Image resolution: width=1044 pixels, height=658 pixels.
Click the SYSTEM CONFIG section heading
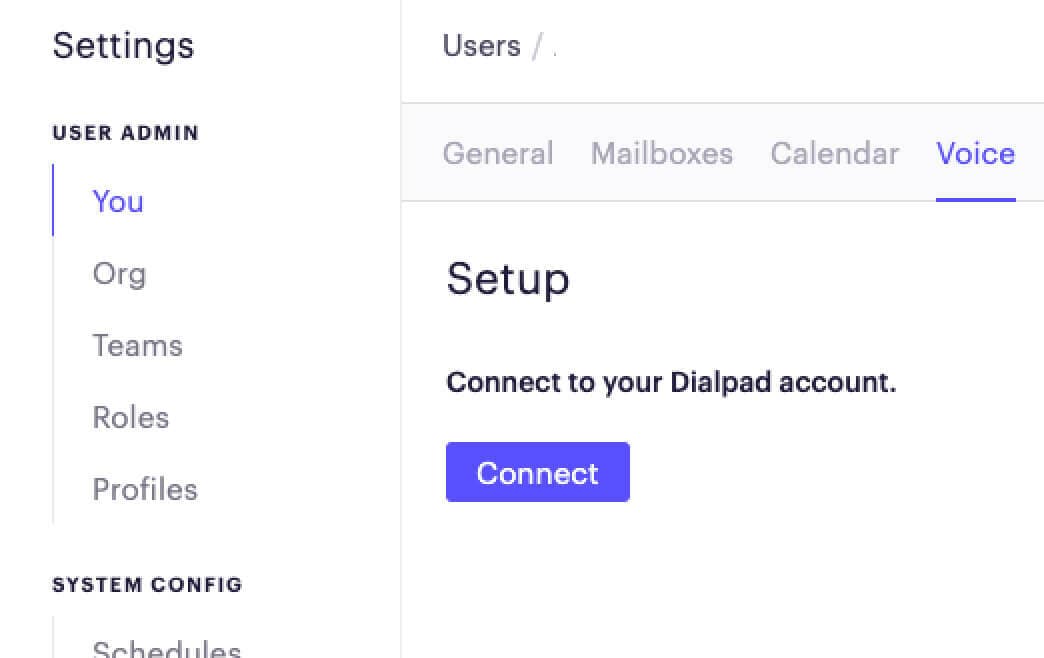pos(148,585)
